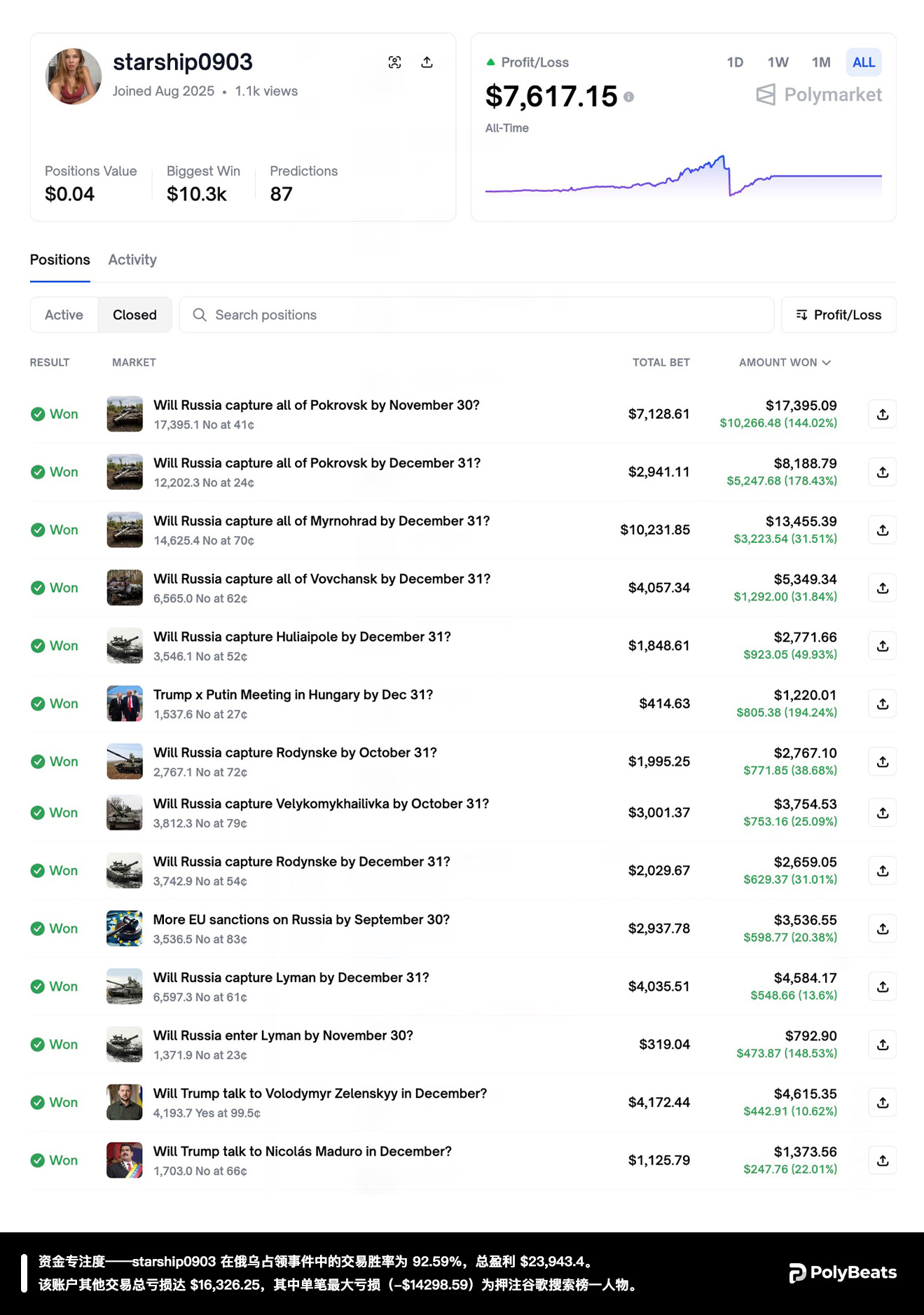Click the info icon beside $7,617.15
Image resolution: width=924 pixels, height=1315 pixels.
tap(629, 97)
